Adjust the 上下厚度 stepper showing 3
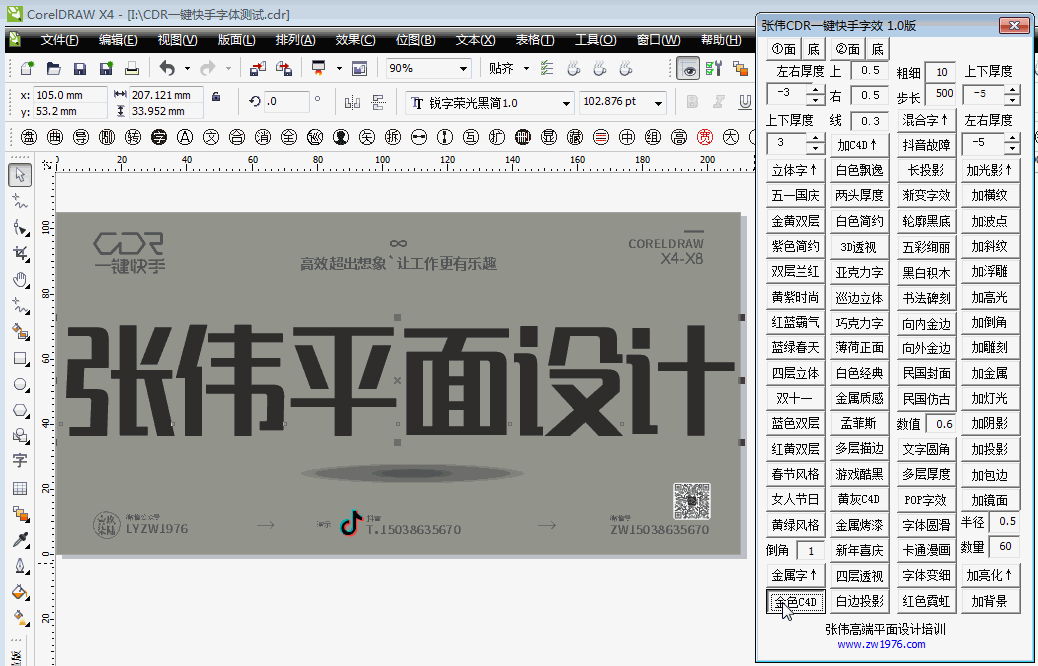Screen dimensions: 1038x666 pos(816,143)
